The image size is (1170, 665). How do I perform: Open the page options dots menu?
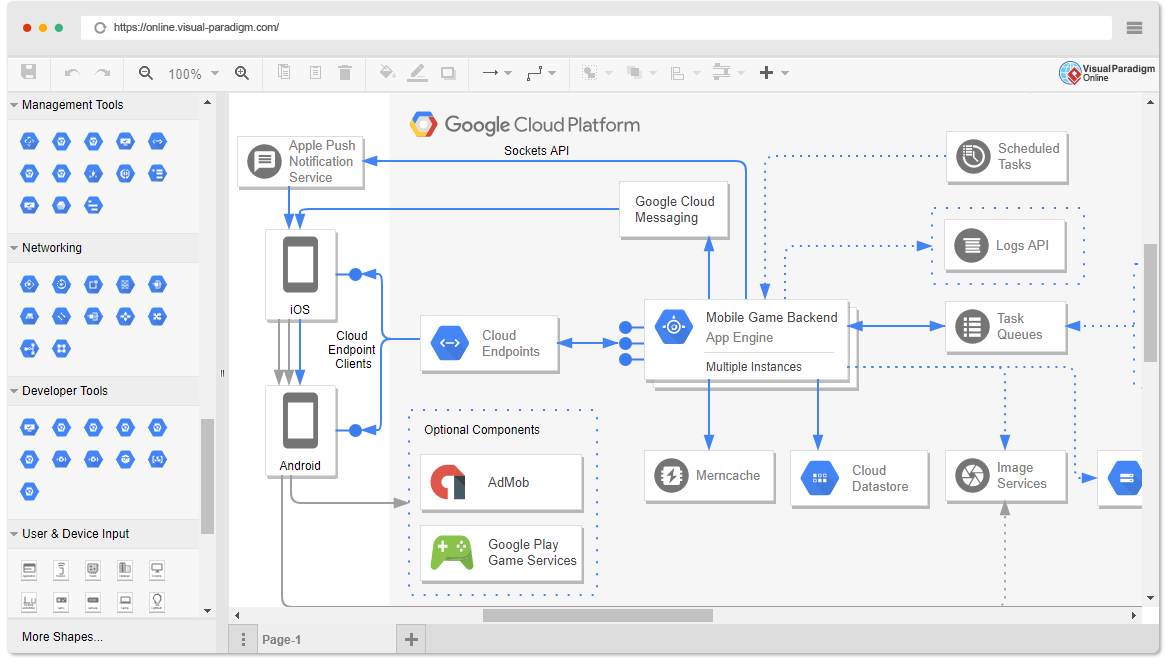click(243, 640)
